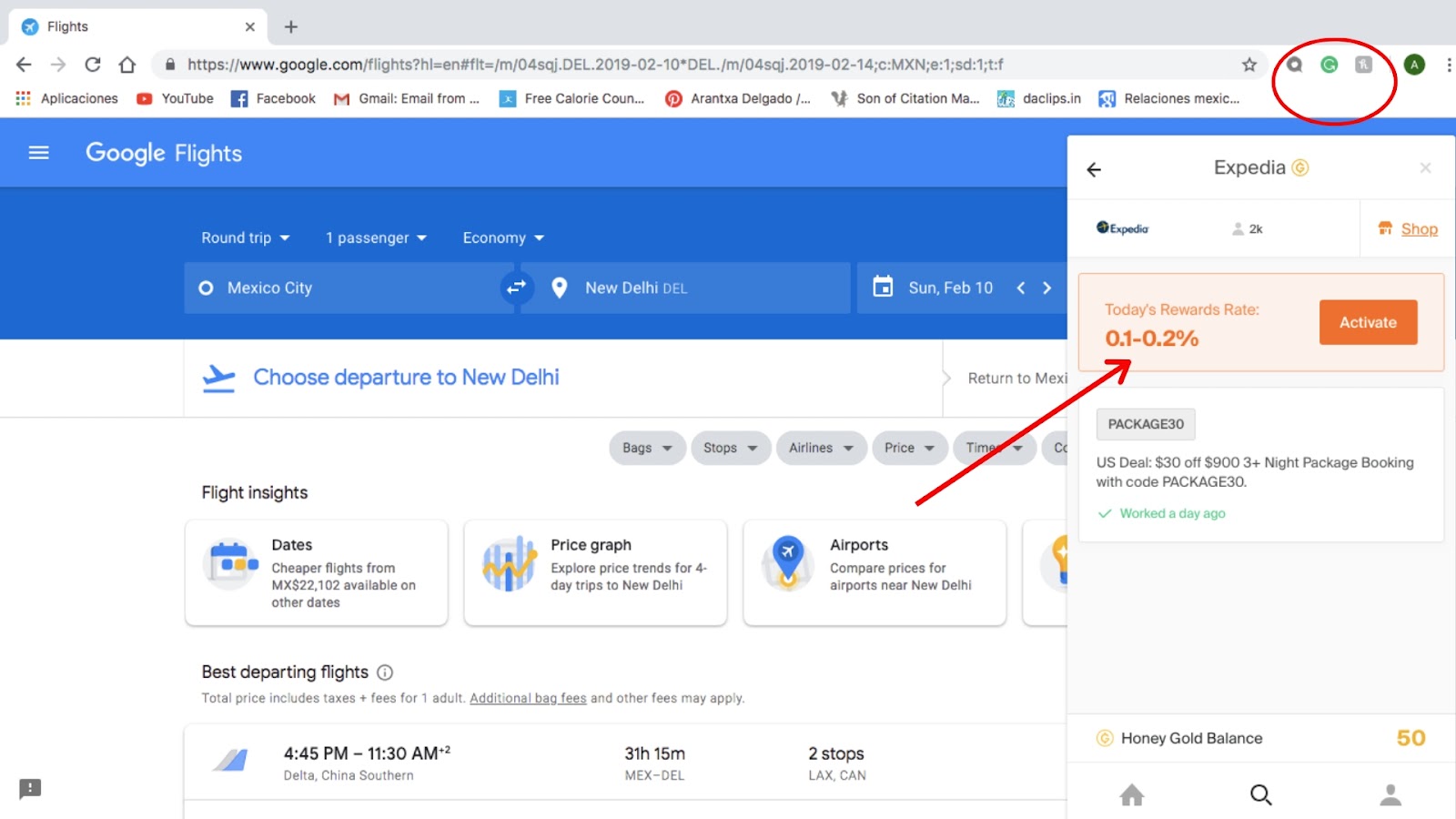
Task: Open the Honey extension icon in toolbar
Action: coord(1363,65)
